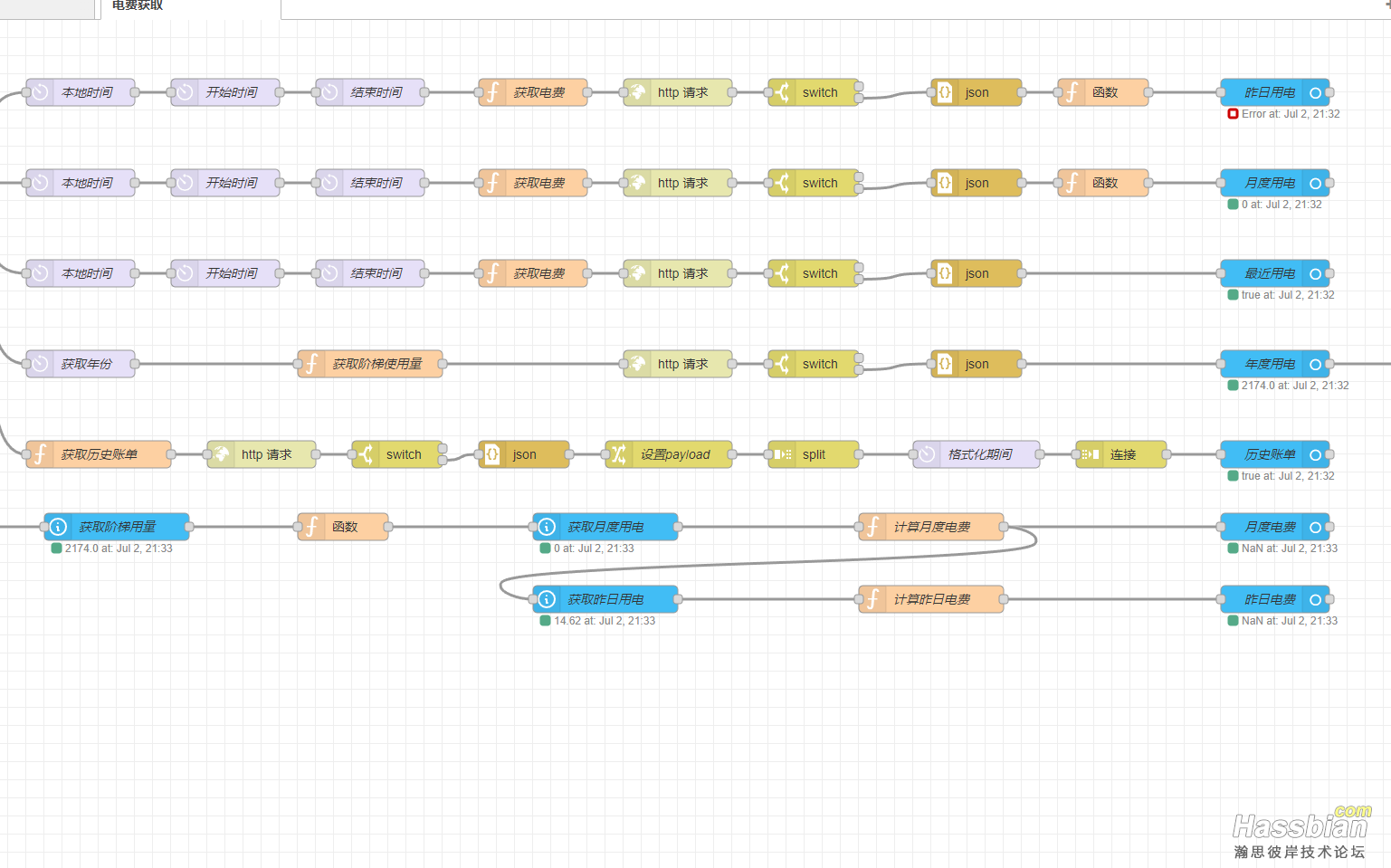Select 获取电费 node in 最近用电 row
The height and width of the screenshot is (868, 1391).
tap(533, 273)
